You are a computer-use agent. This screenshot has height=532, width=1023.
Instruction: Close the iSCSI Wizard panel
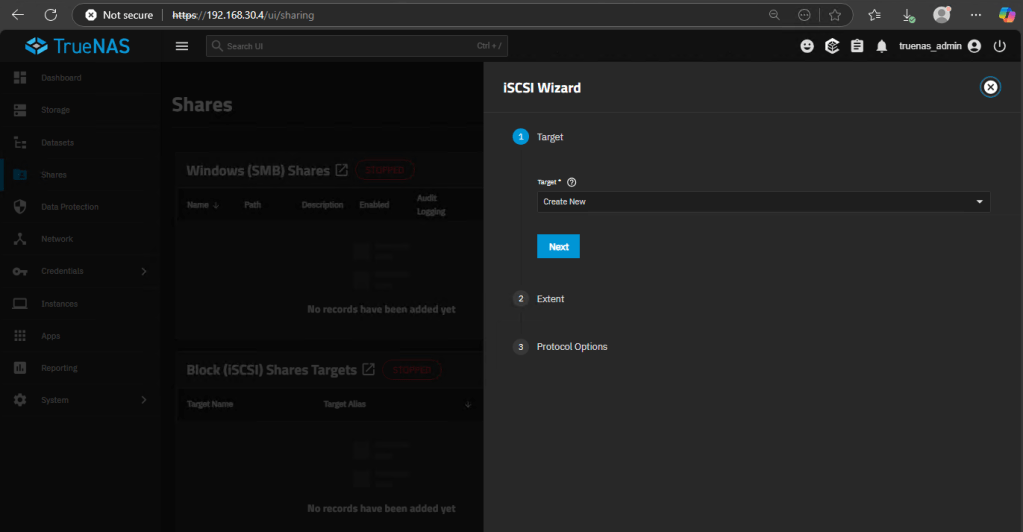[x=990, y=87]
